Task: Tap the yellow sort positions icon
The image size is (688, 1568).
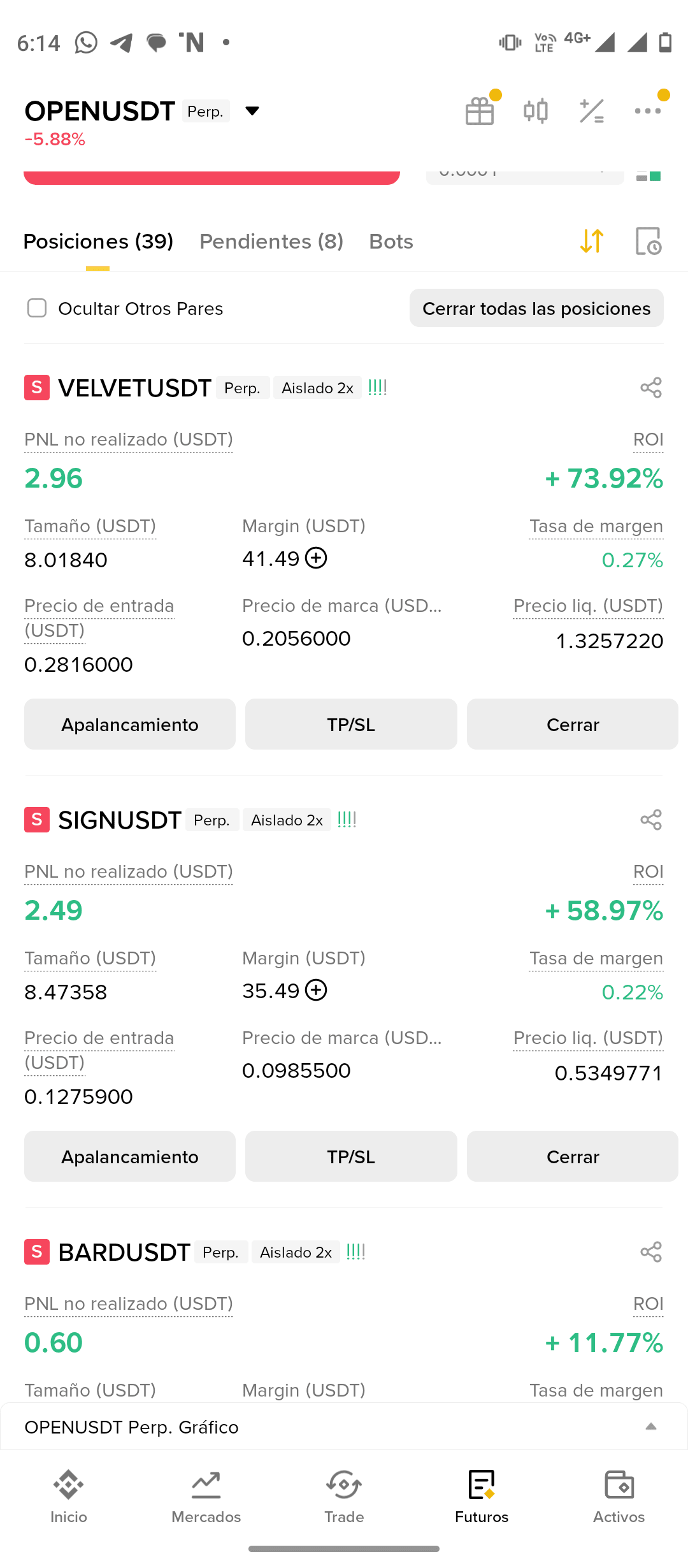Action: coord(592,241)
